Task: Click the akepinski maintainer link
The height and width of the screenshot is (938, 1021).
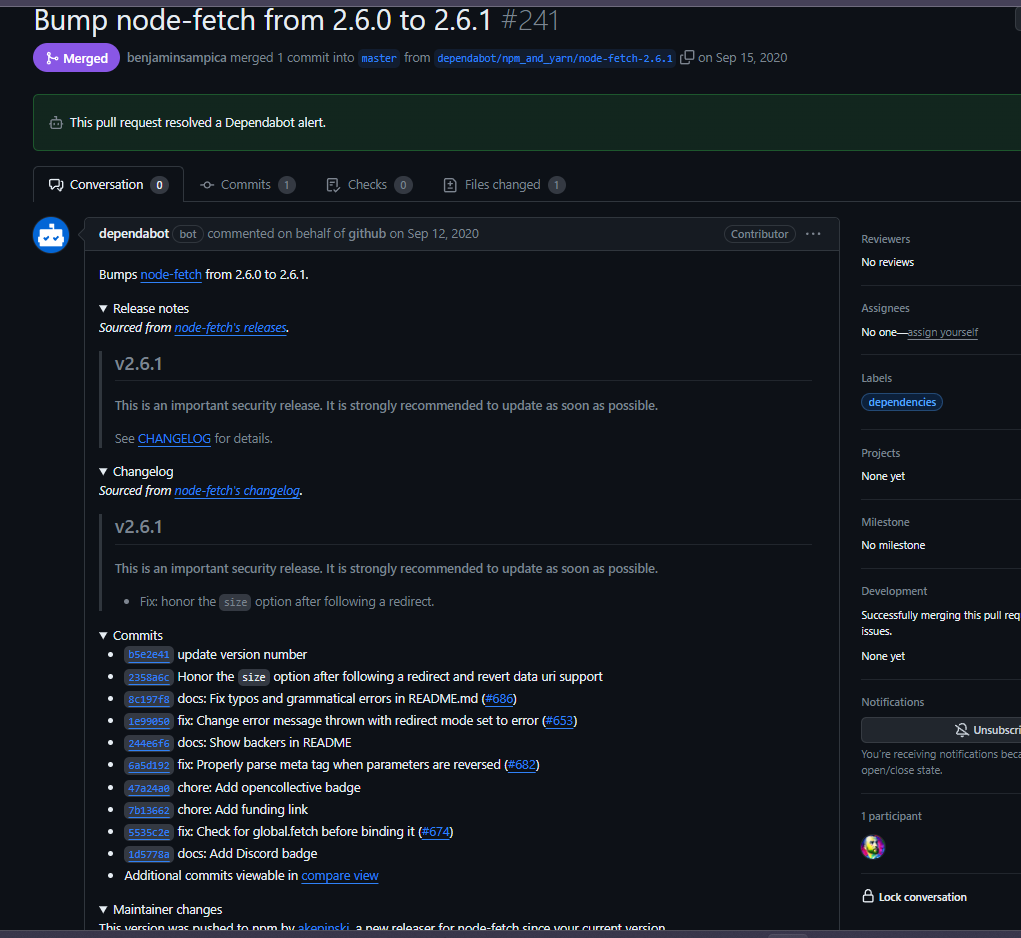Action: click(324, 927)
